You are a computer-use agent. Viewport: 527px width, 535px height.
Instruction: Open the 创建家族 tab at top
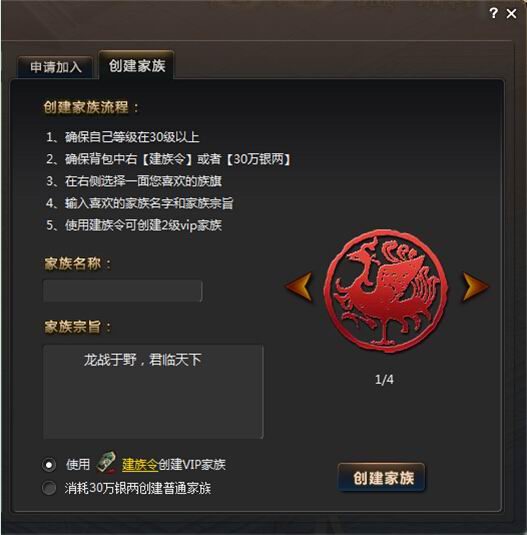coord(137,65)
